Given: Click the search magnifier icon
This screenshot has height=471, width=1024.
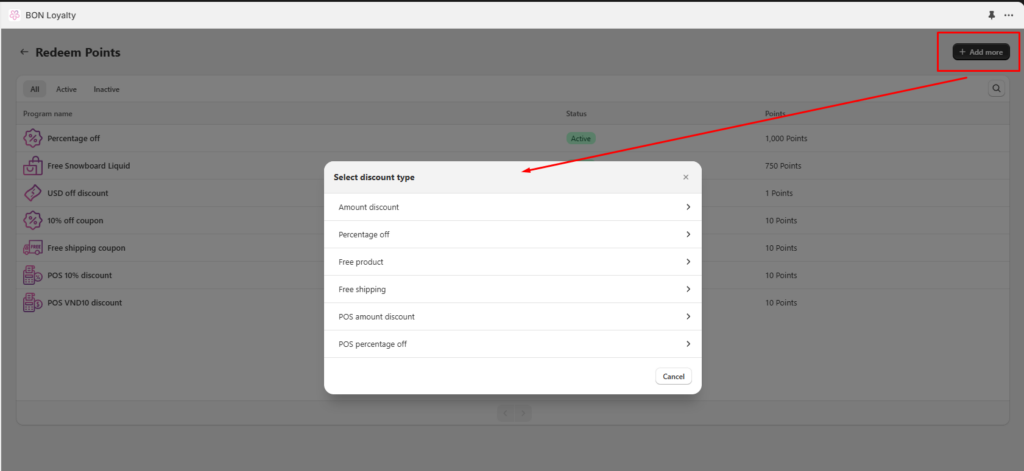Looking at the screenshot, I should [x=996, y=89].
